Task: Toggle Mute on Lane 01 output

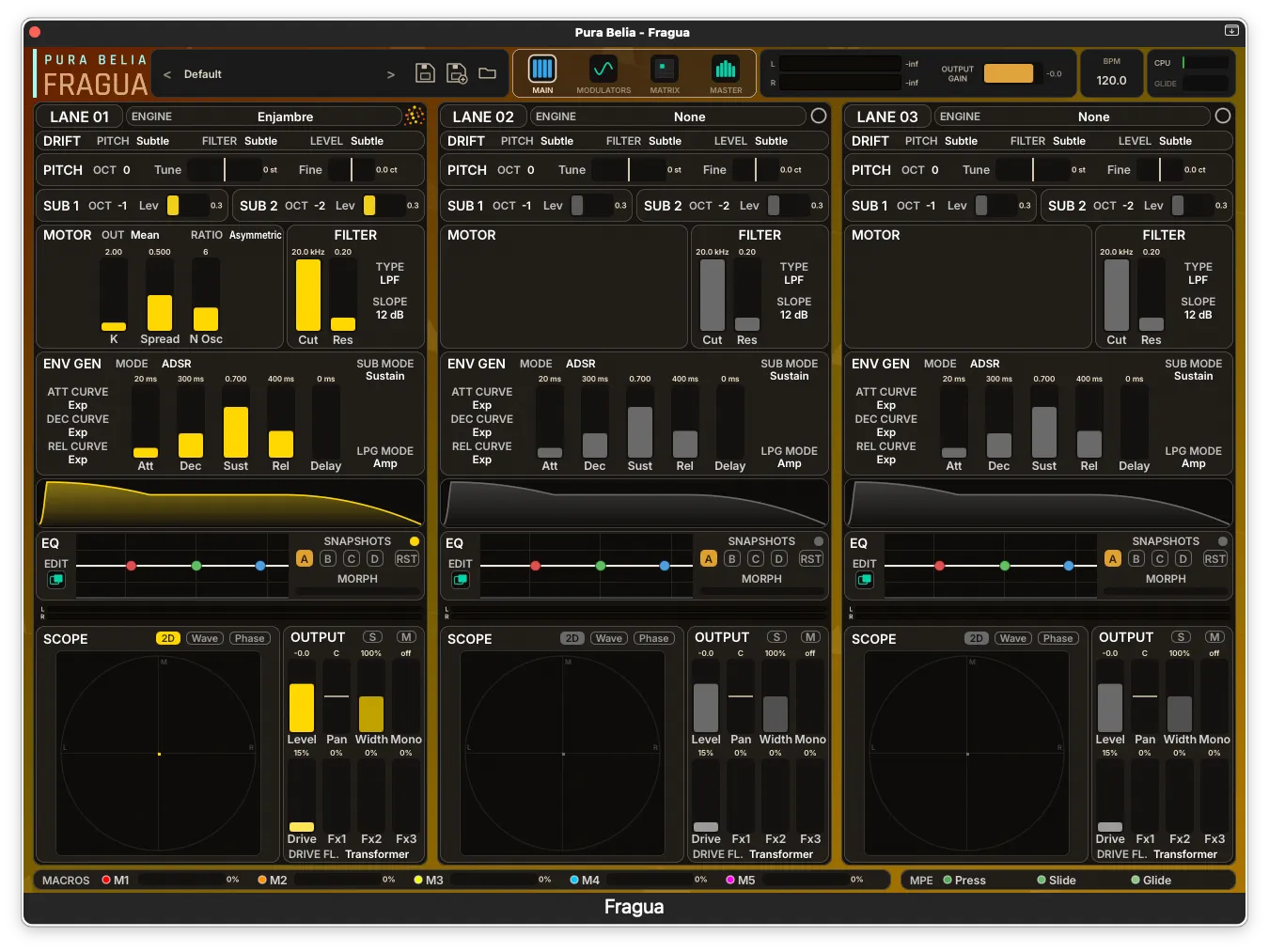Action: 406,637
